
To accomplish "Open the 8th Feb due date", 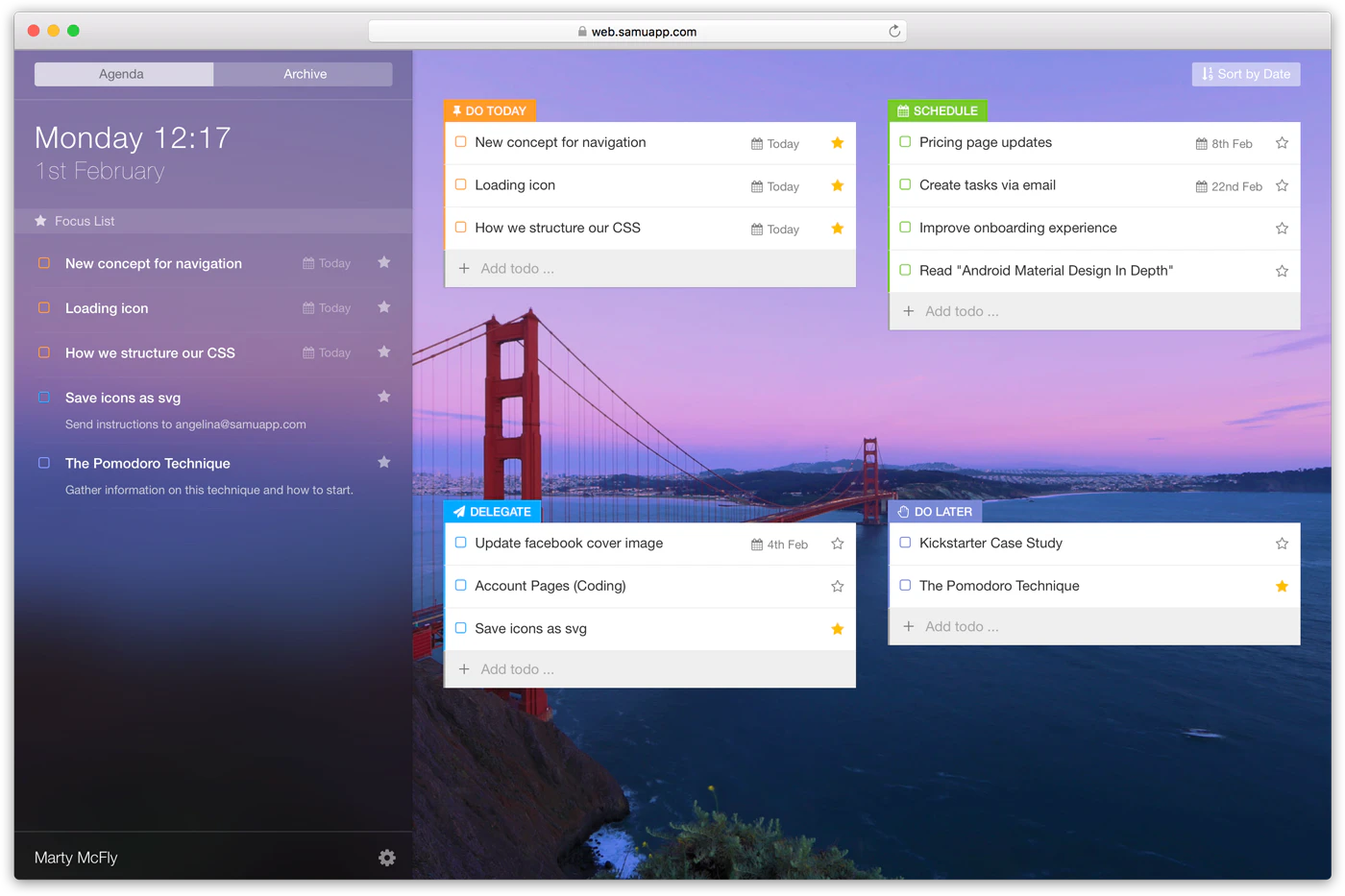I will 1224,144.
